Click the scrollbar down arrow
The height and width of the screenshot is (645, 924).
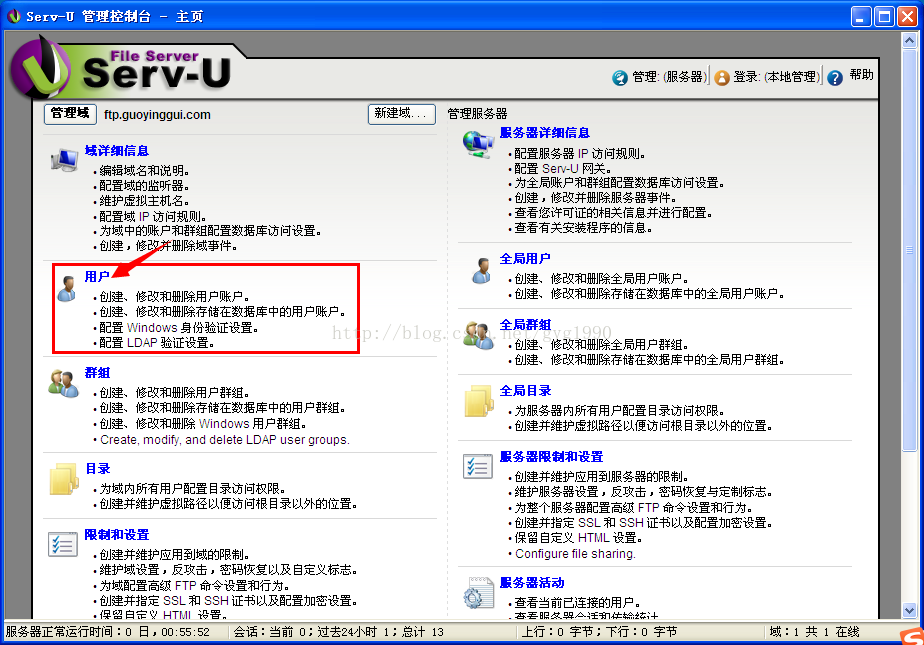tap(909, 610)
